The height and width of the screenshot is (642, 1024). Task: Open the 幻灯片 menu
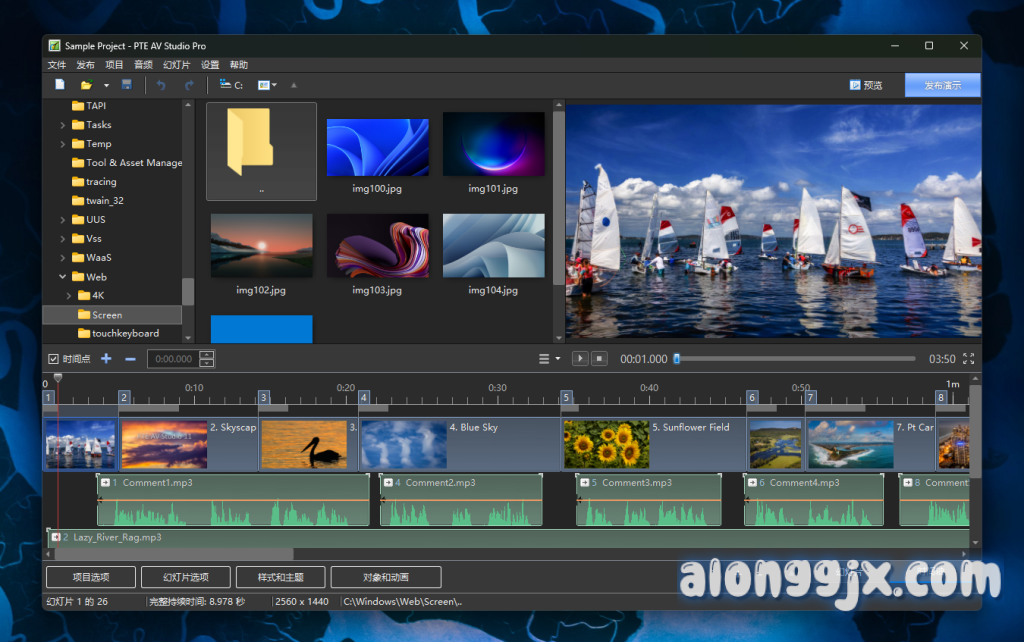[x=176, y=65]
